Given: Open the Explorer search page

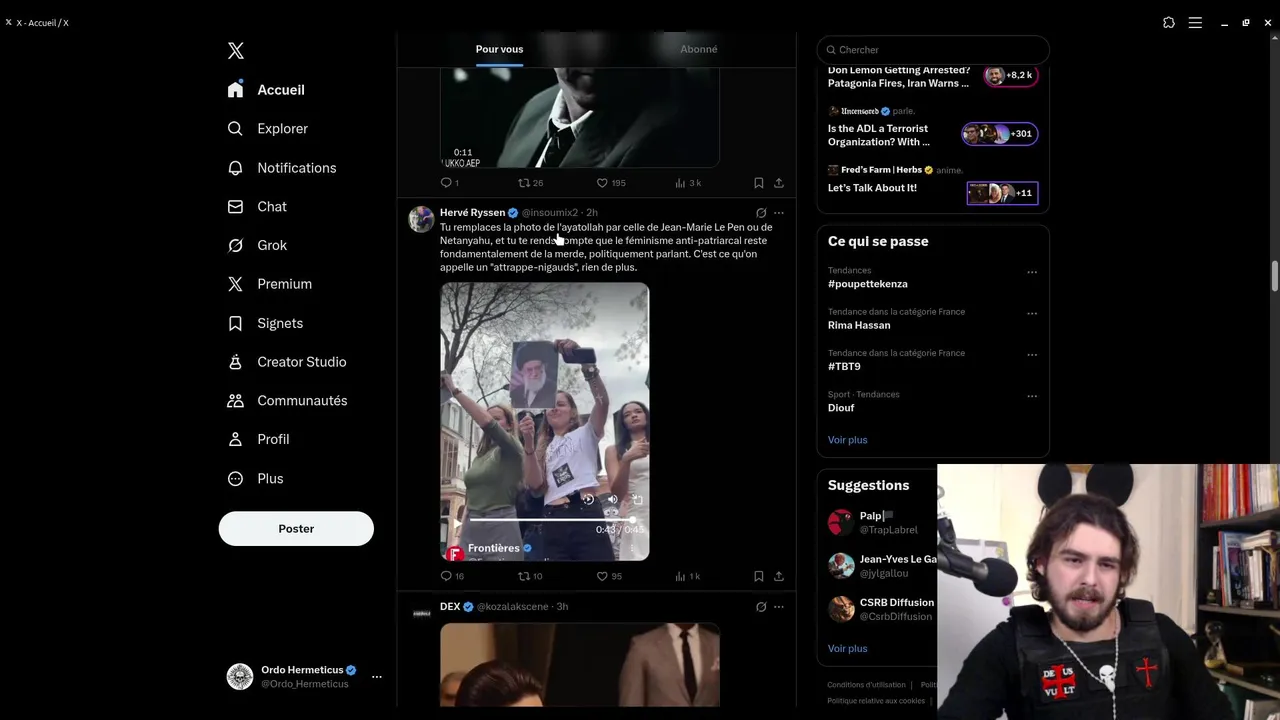Looking at the screenshot, I should [x=267, y=129].
